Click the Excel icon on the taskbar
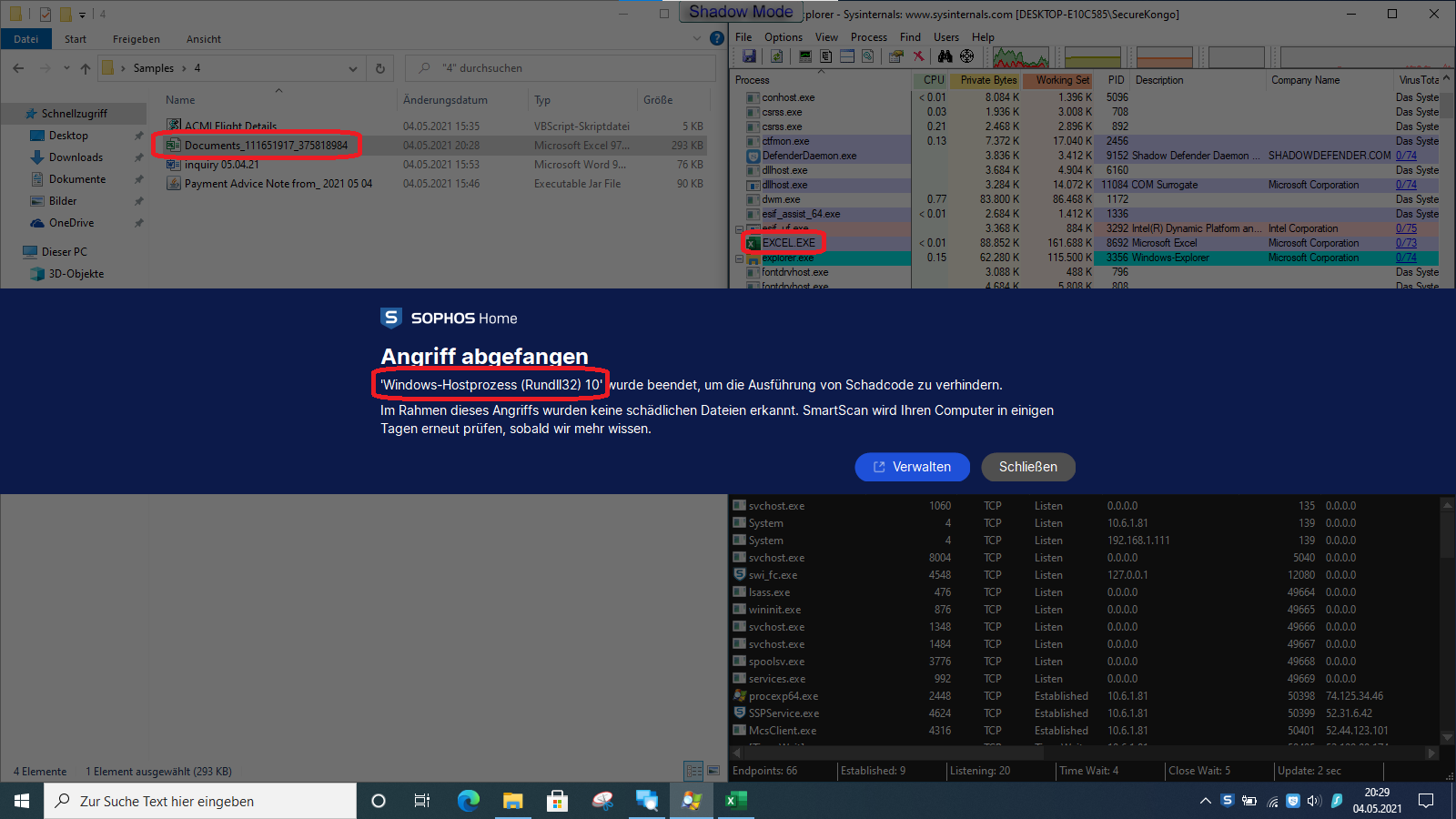The height and width of the screenshot is (819, 1456). (736, 801)
